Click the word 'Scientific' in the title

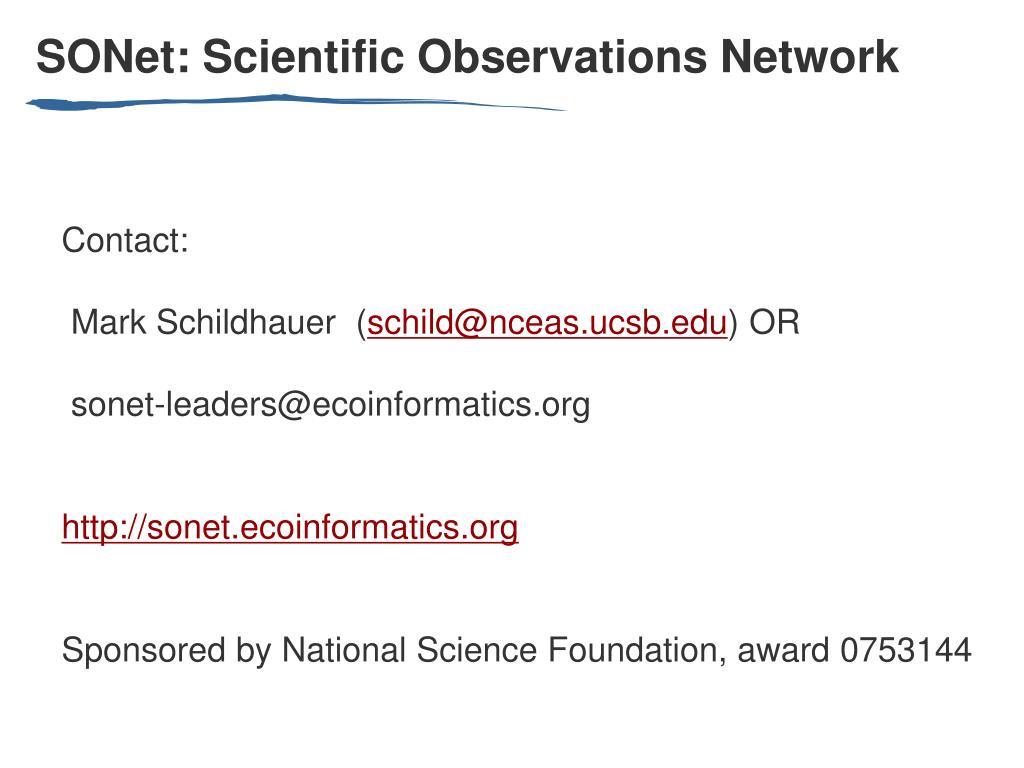pos(304,57)
